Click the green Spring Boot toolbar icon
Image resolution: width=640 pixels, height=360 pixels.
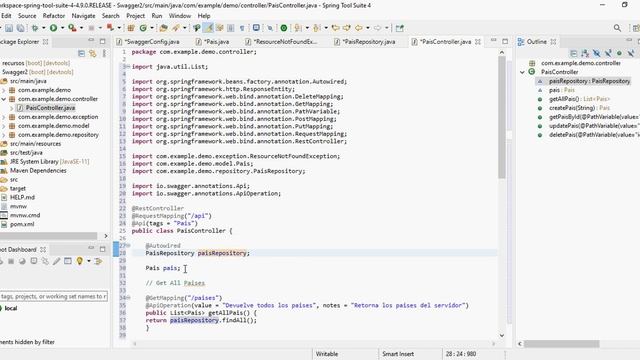(284, 28)
